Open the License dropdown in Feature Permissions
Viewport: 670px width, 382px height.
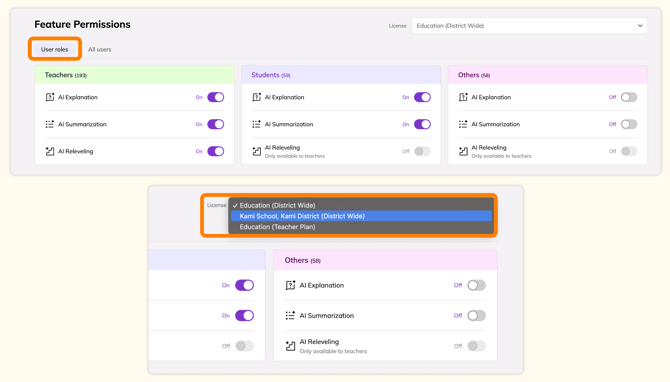click(x=529, y=26)
